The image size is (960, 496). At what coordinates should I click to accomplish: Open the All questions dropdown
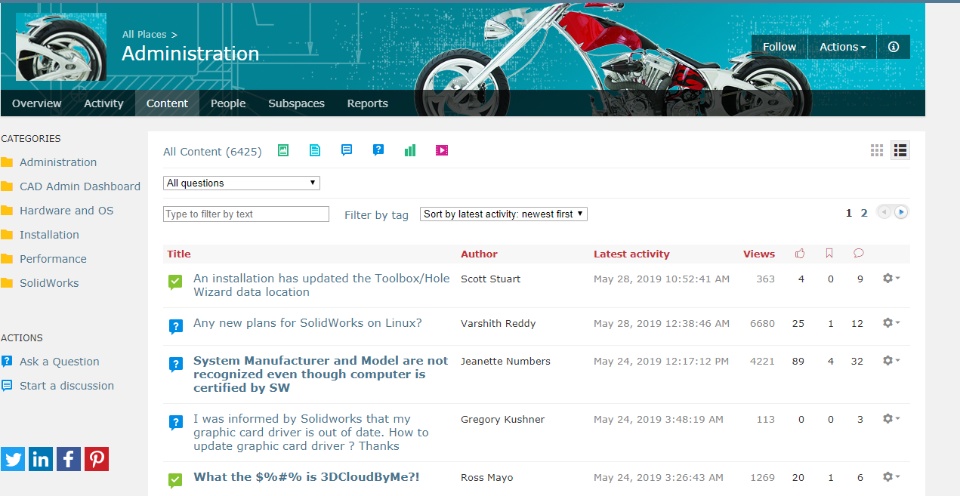click(x=241, y=182)
